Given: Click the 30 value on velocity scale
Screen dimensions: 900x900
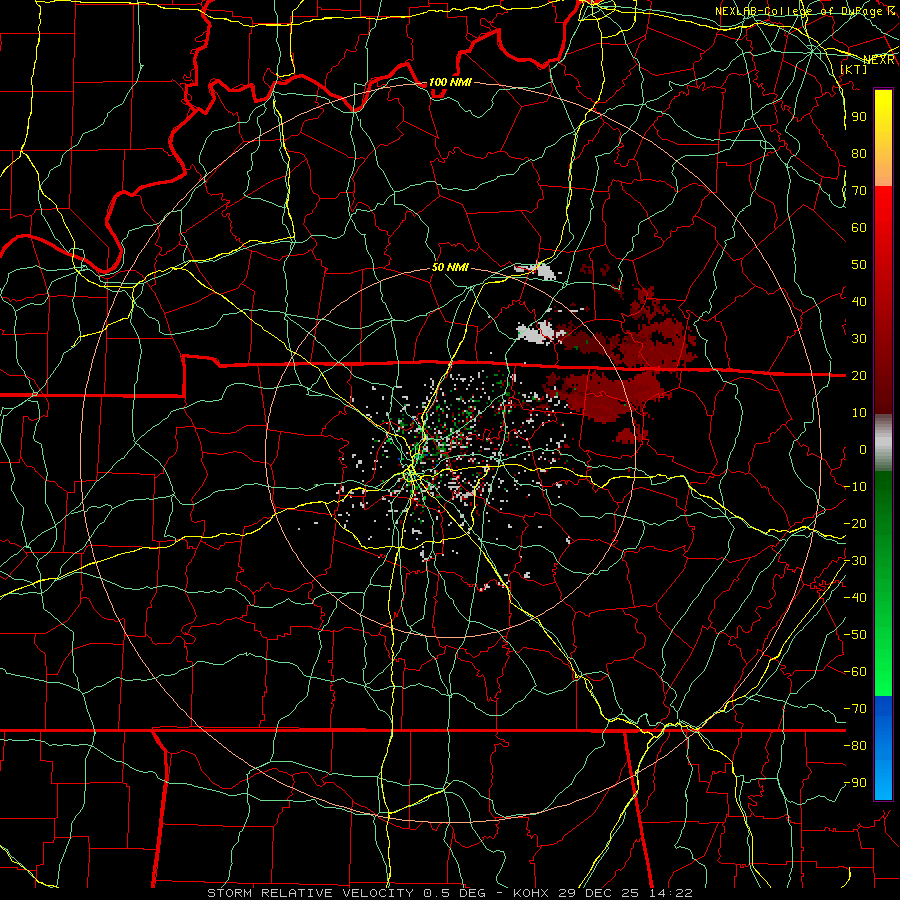Looking at the screenshot, I should click(x=859, y=339).
